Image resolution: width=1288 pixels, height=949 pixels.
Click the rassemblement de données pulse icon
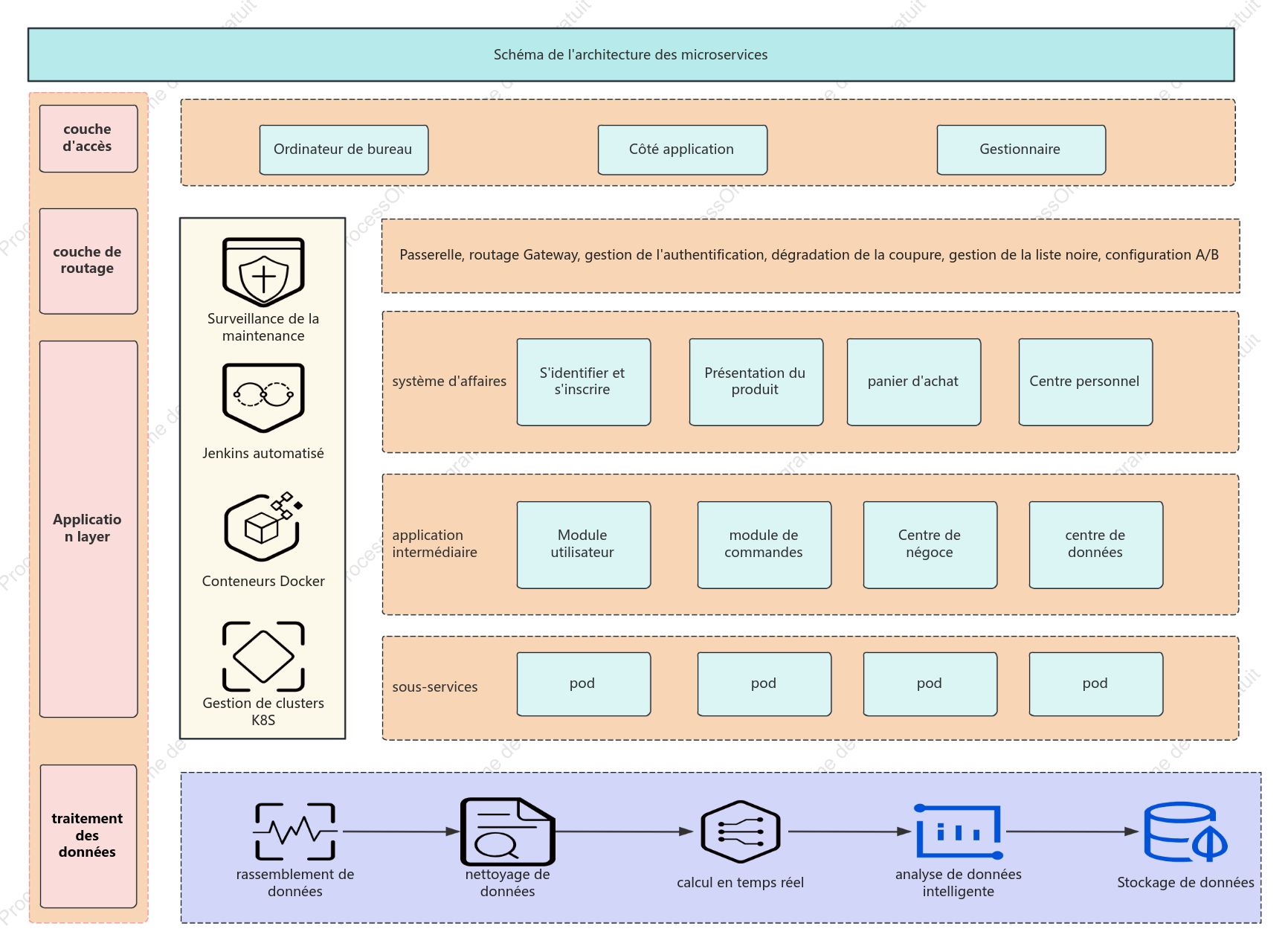pos(295,831)
